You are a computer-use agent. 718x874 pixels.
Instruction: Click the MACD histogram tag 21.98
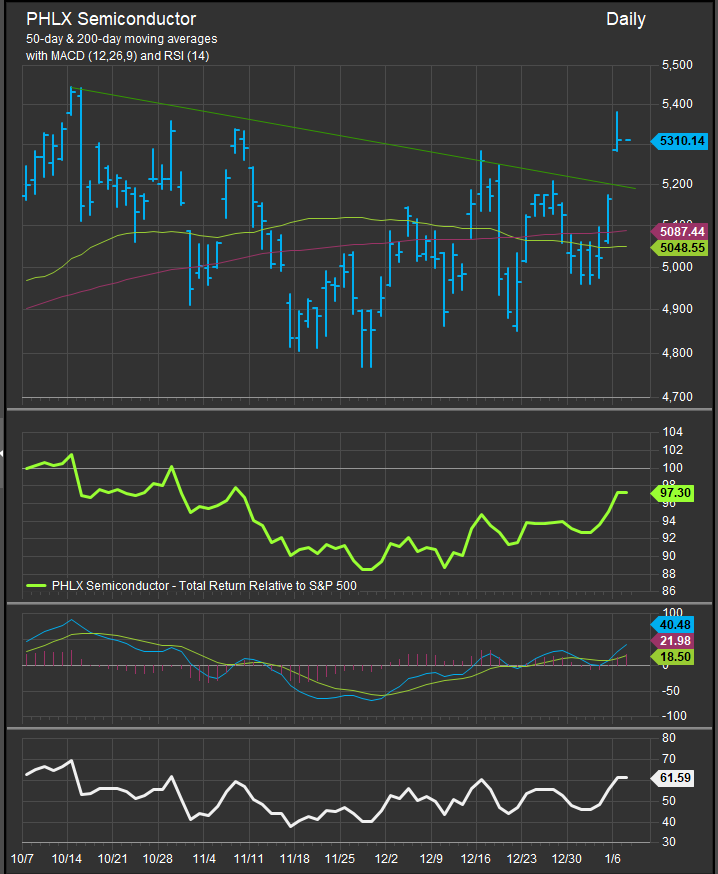click(672, 641)
